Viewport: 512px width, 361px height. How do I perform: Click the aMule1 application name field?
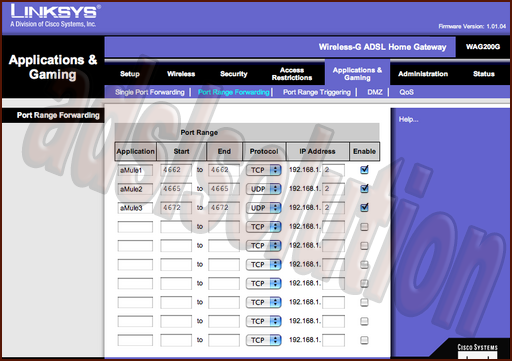point(135,170)
